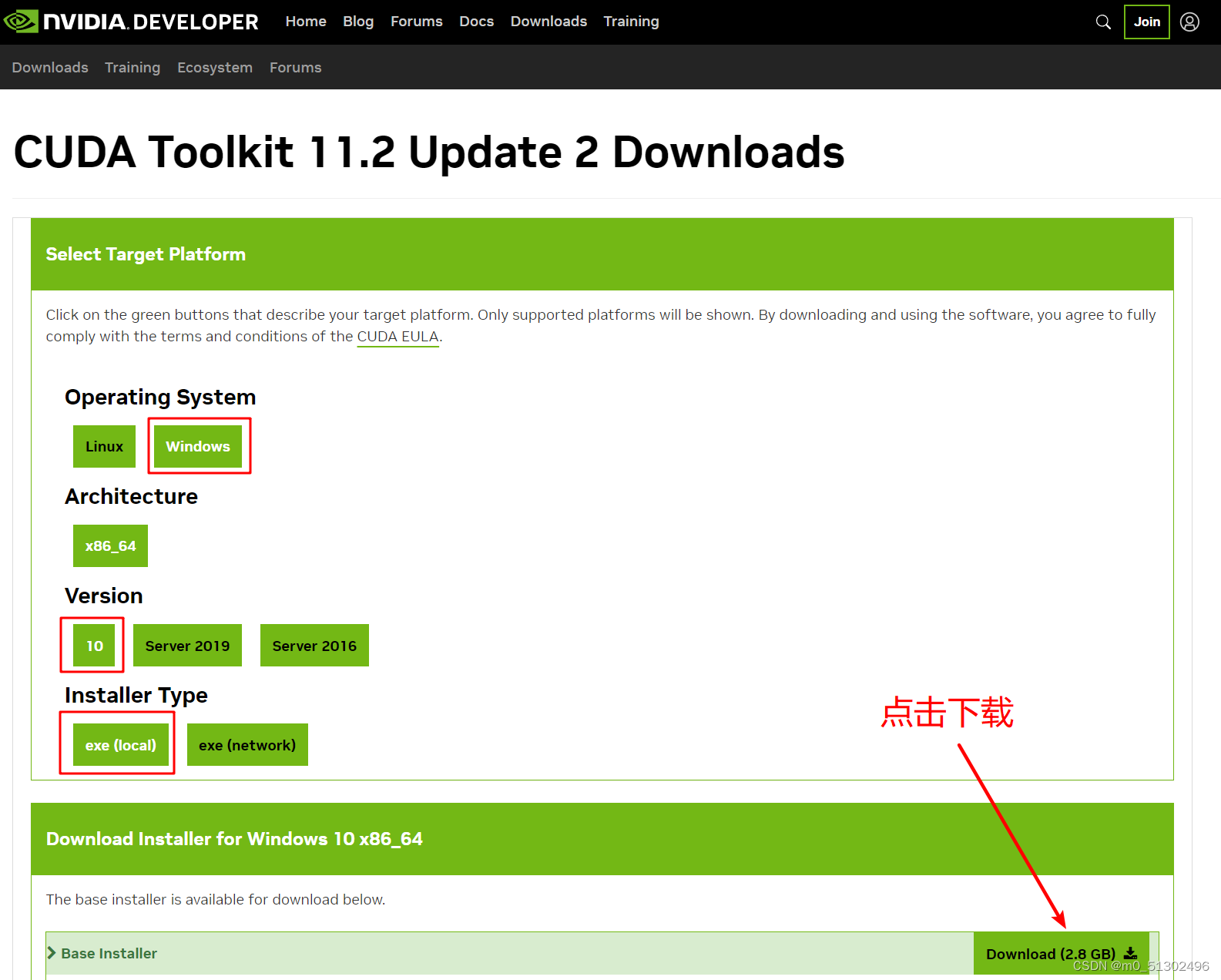Image resolution: width=1221 pixels, height=980 pixels.
Task: Select Ecosystem in sub-navigation bar
Action: tap(215, 68)
